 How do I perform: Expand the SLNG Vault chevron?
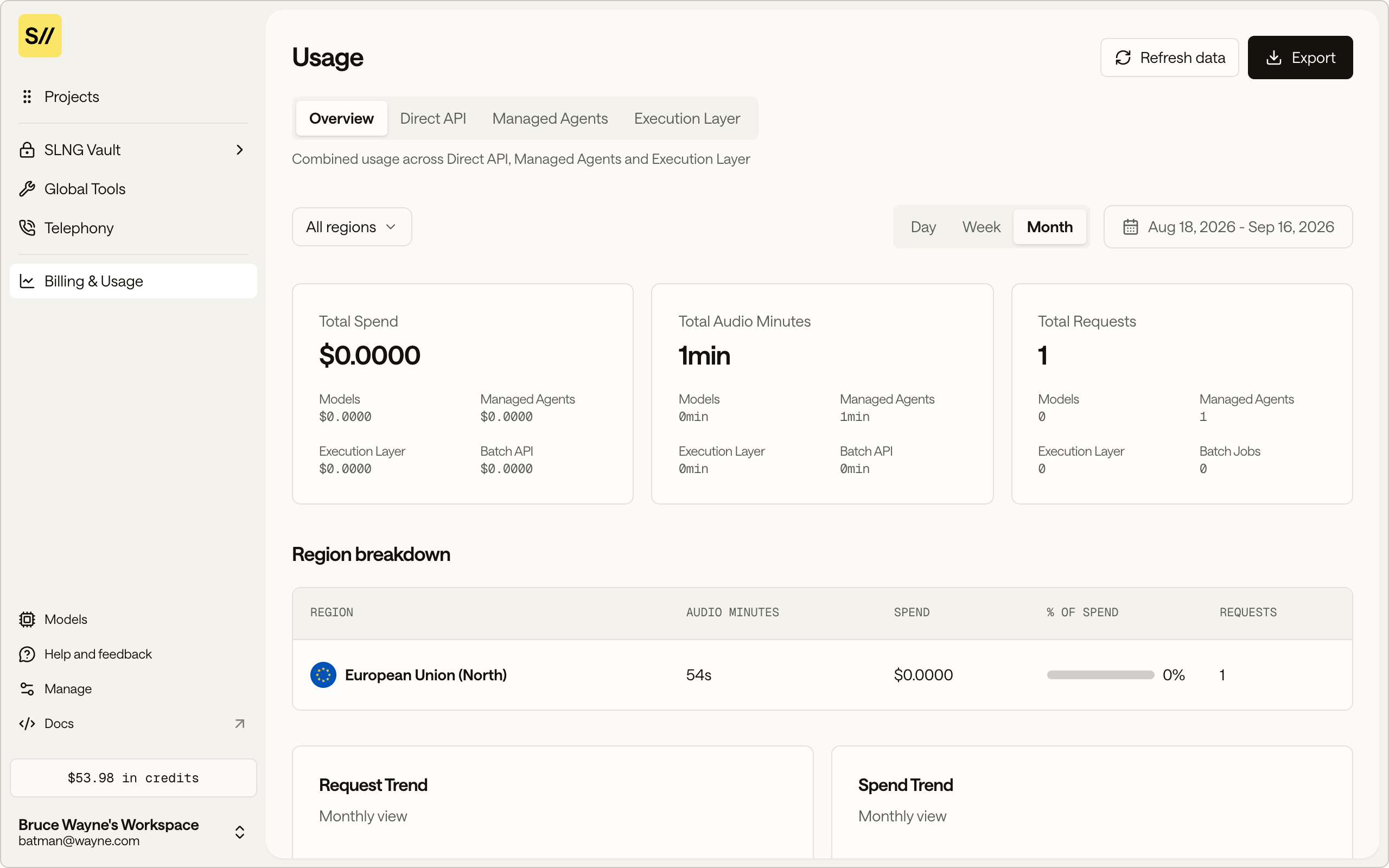[240, 150]
